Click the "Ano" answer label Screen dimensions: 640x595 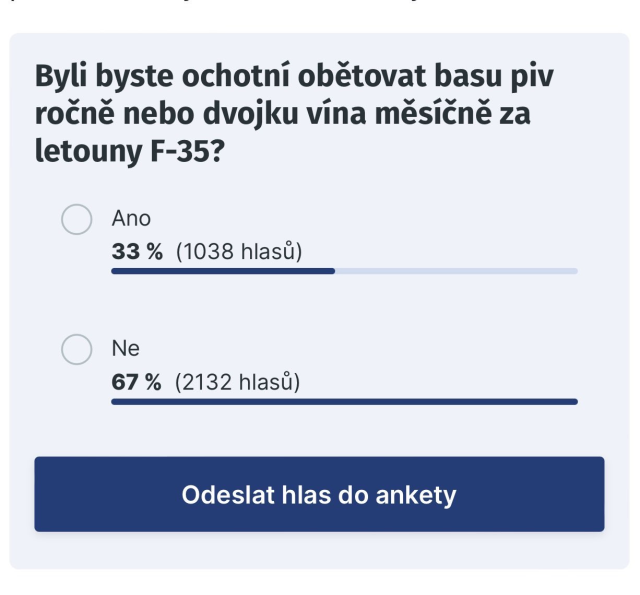click(131, 218)
